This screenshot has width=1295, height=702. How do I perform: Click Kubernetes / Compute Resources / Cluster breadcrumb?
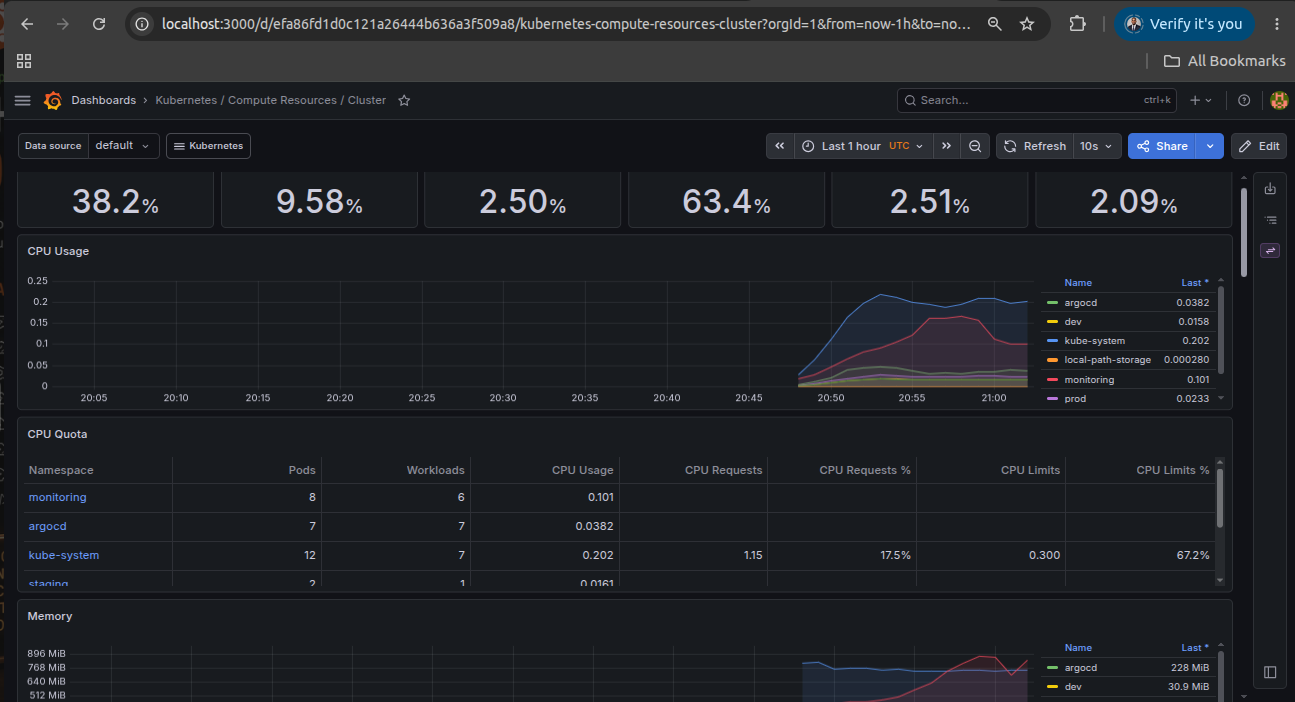pos(270,100)
